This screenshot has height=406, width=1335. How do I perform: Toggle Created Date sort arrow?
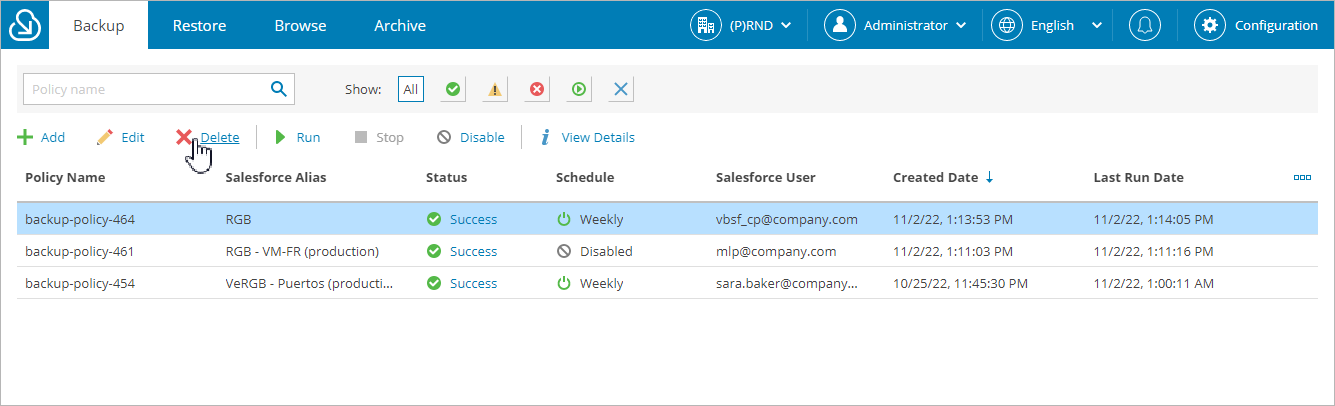[x=990, y=177]
